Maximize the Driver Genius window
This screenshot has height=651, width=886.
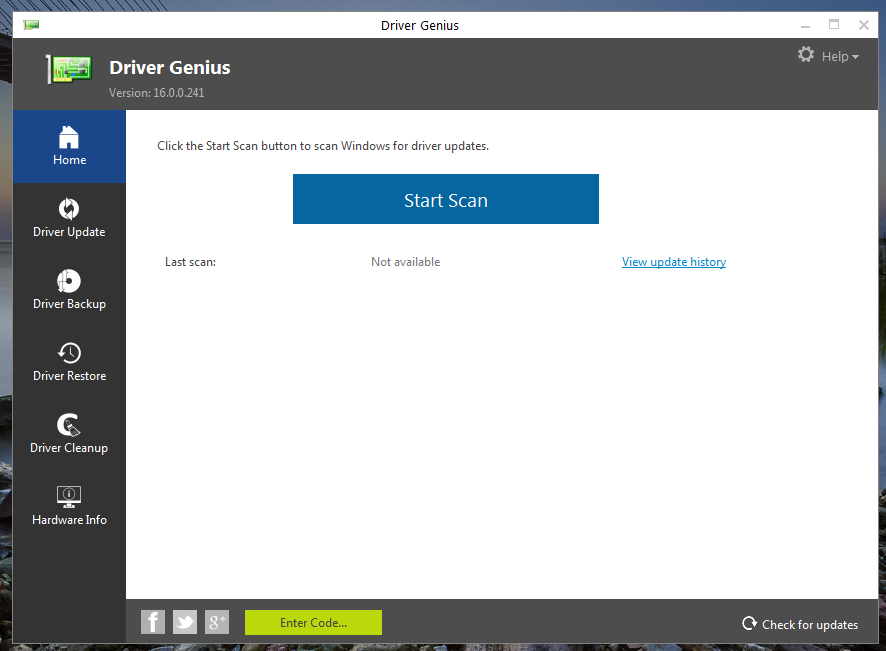[834, 24]
